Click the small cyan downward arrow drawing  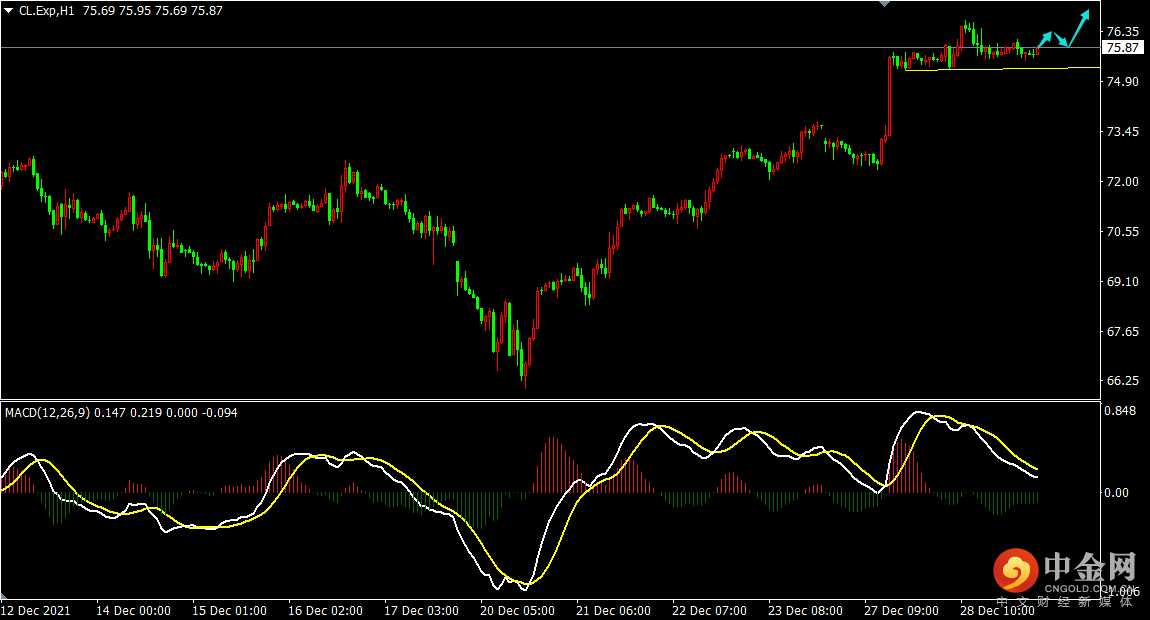tap(1061, 39)
